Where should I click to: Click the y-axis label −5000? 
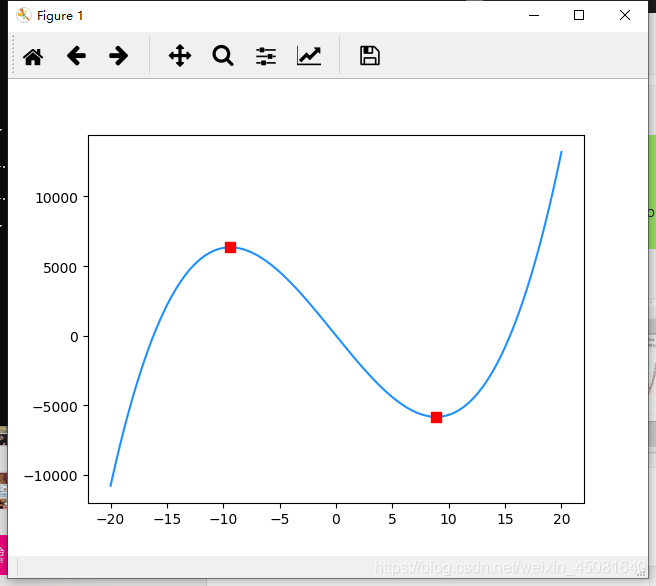click(x=55, y=407)
